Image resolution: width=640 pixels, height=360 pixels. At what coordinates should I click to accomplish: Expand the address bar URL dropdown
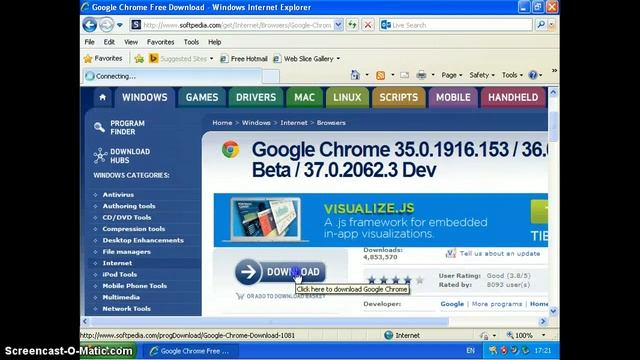[338, 25]
